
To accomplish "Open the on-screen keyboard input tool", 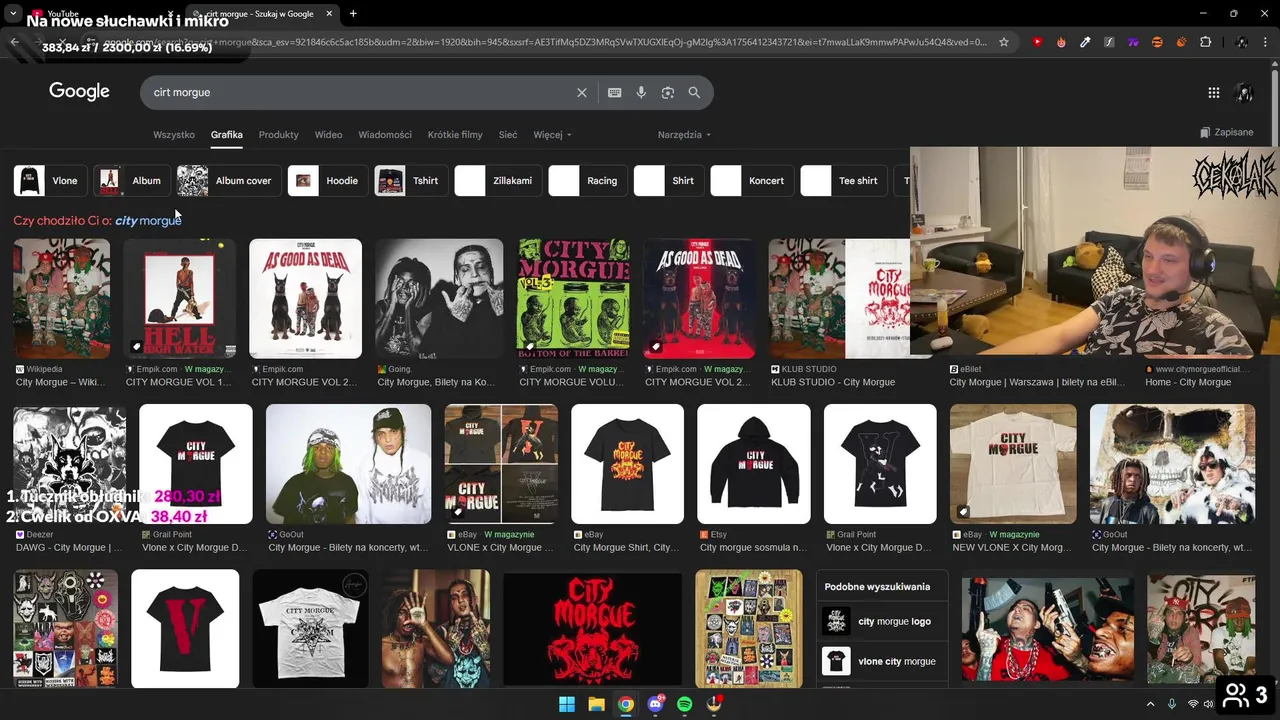I will click(615, 92).
